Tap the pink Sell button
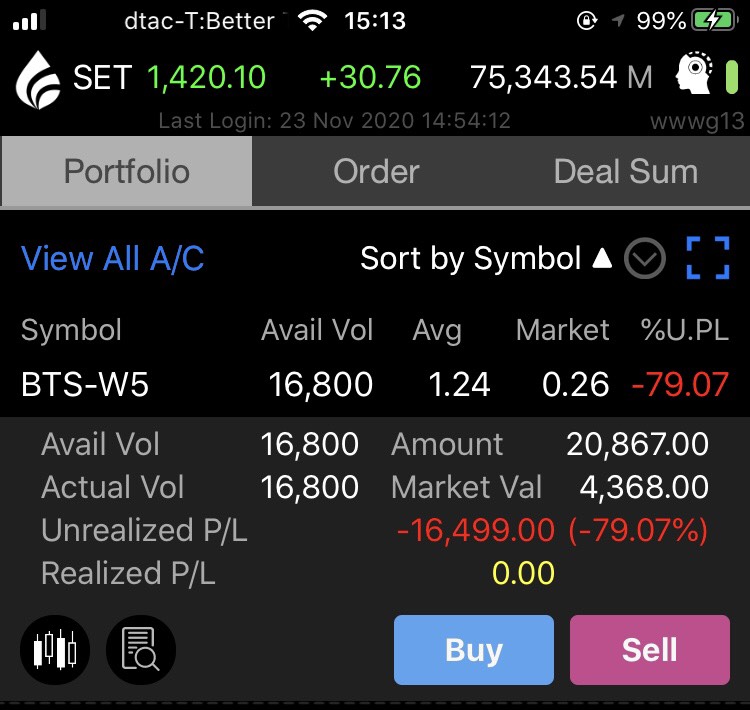The height and width of the screenshot is (710, 750). coord(650,650)
